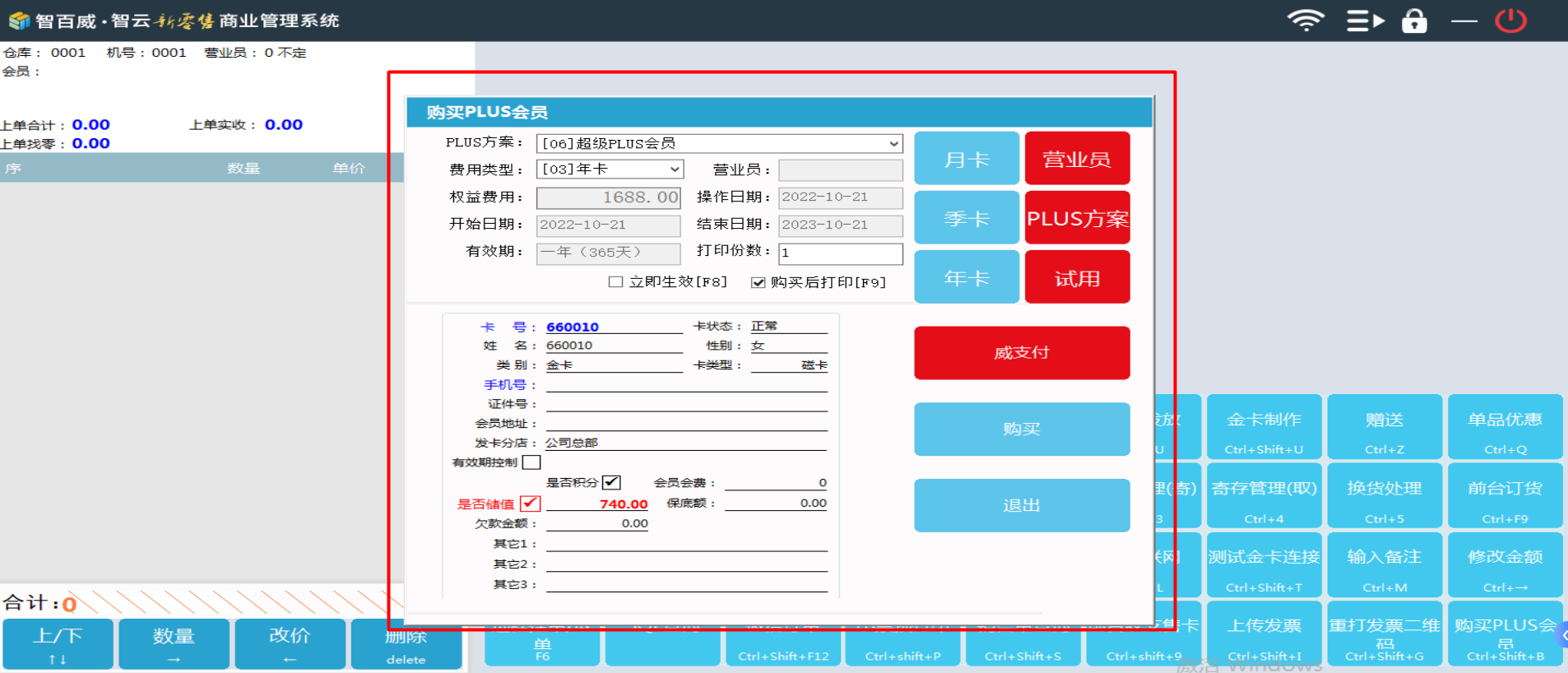The image size is (1568, 673).
Task: Enable the 立即生效 checkbox
Action: (x=615, y=282)
